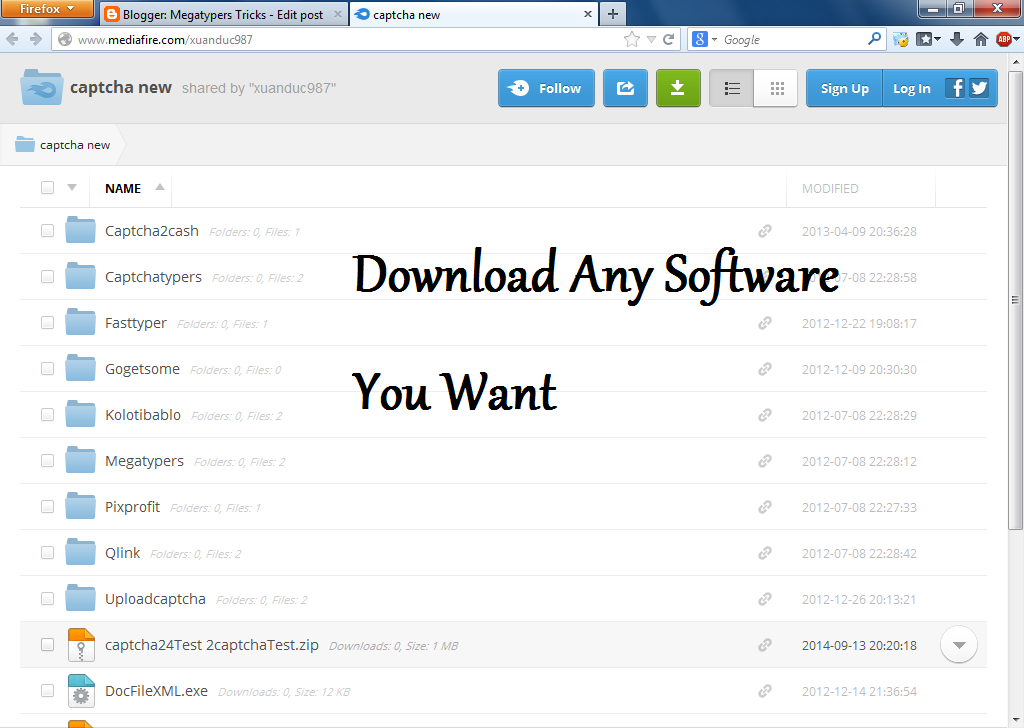The width and height of the screenshot is (1024, 728).
Task: Open the share options icon
Action: tap(625, 88)
